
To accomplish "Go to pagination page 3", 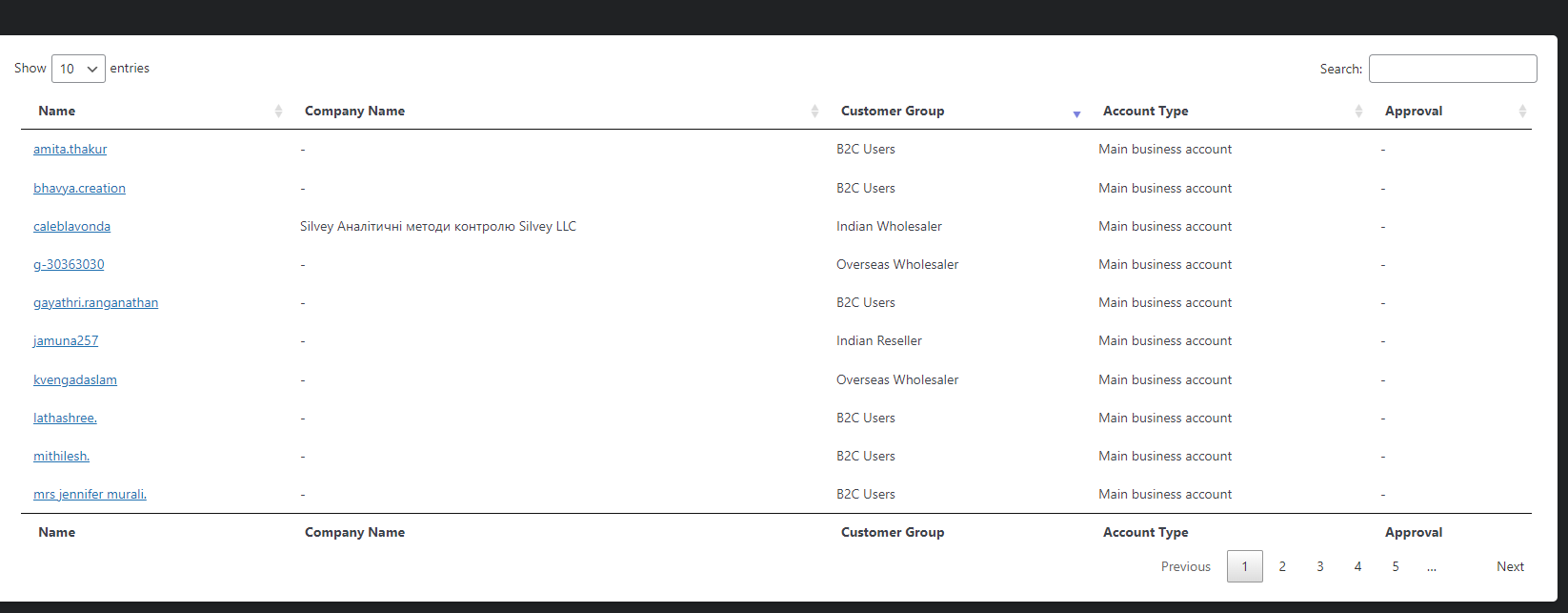I will (1320, 566).
